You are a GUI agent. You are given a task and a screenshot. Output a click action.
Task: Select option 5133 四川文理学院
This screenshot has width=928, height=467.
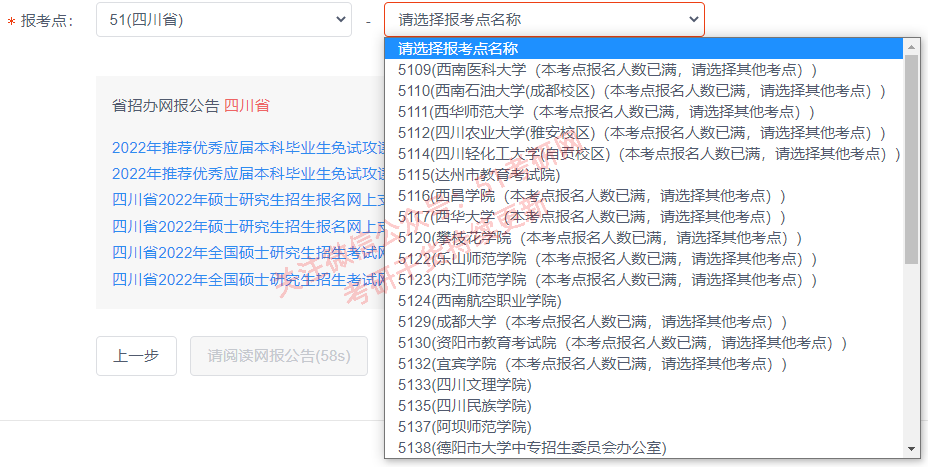point(644,385)
